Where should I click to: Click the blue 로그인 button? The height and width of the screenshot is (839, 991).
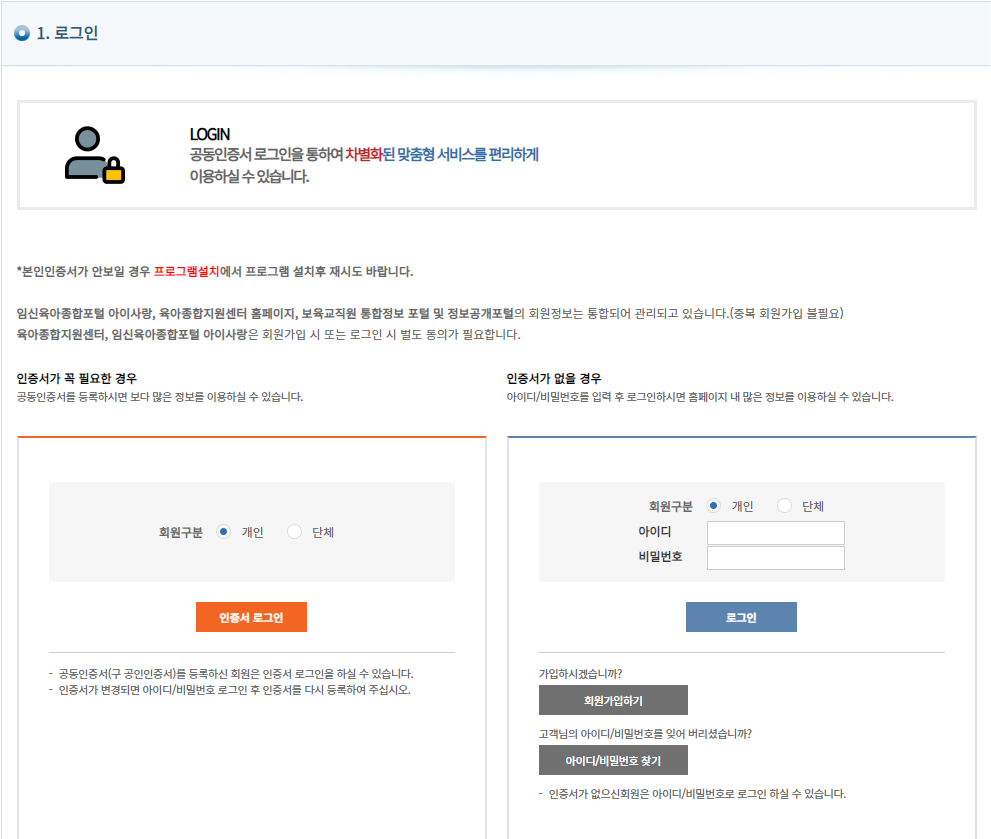coord(741,617)
